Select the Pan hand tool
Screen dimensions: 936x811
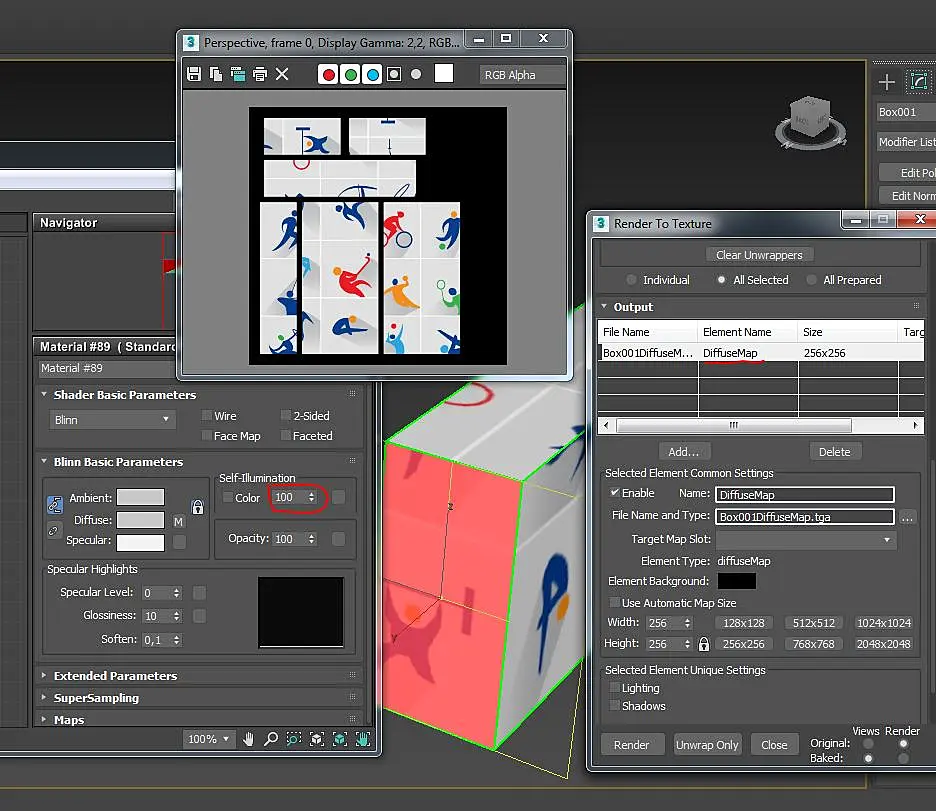click(x=249, y=739)
